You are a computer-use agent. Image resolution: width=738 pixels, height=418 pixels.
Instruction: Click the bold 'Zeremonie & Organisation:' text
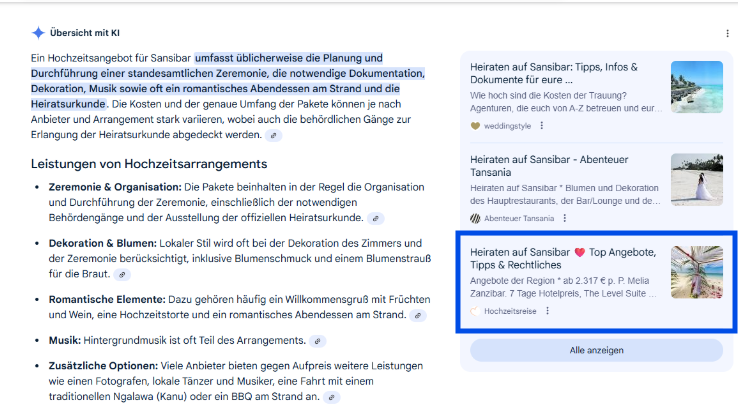click(x=115, y=187)
